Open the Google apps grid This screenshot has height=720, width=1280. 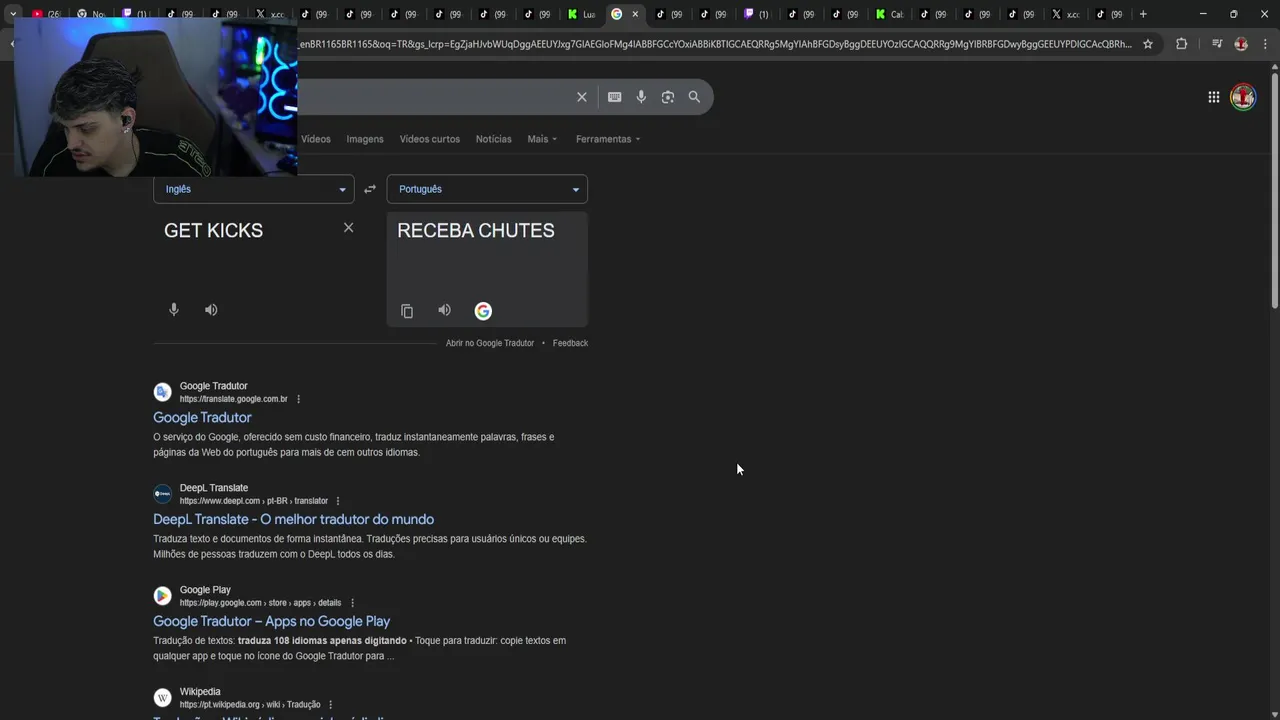(1213, 97)
